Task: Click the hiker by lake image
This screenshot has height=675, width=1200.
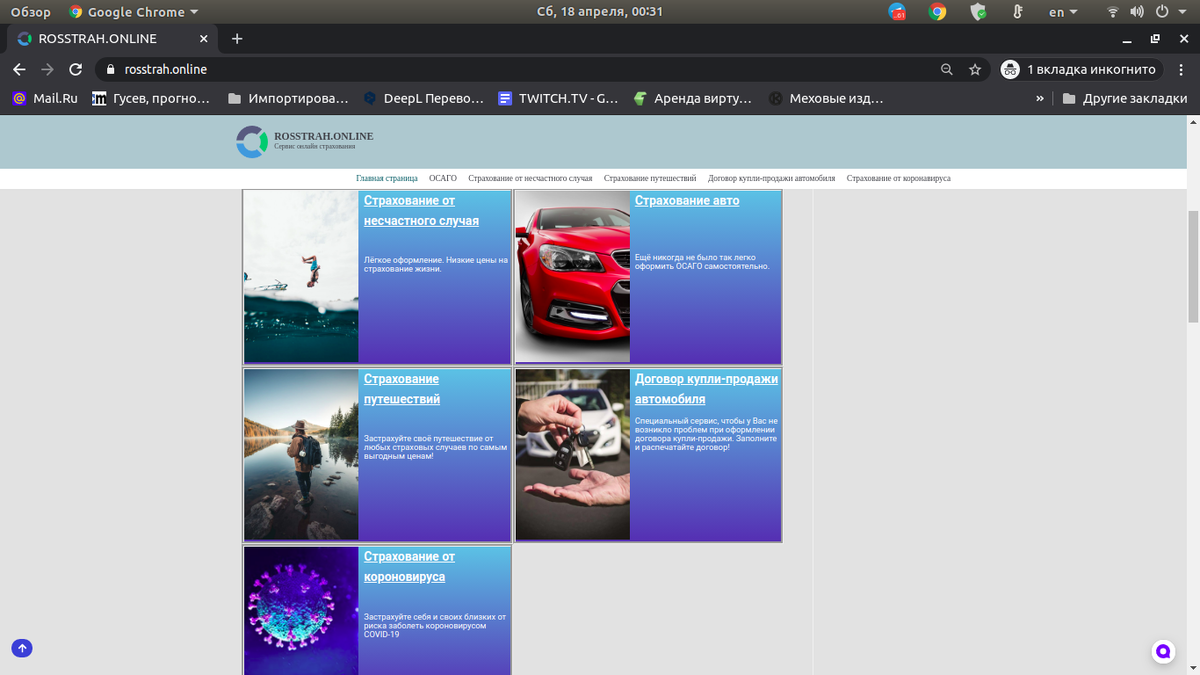Action: 301,455
